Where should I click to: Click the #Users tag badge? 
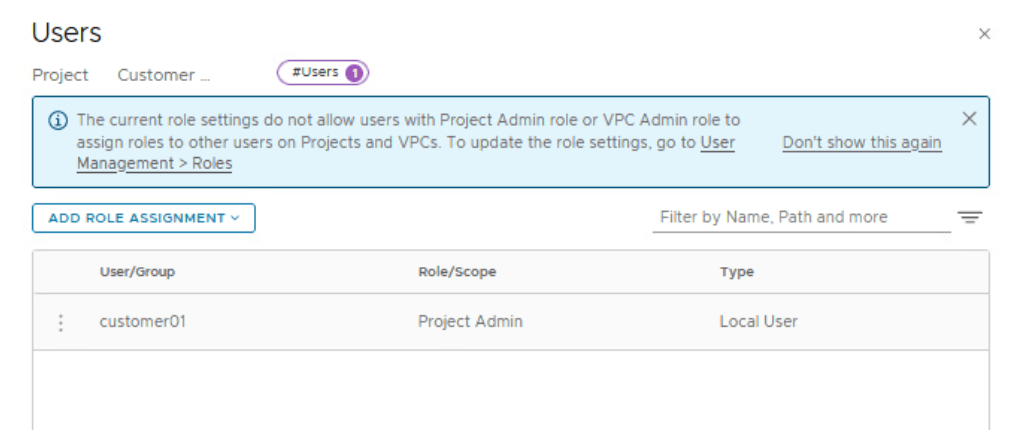pos(322,73)
